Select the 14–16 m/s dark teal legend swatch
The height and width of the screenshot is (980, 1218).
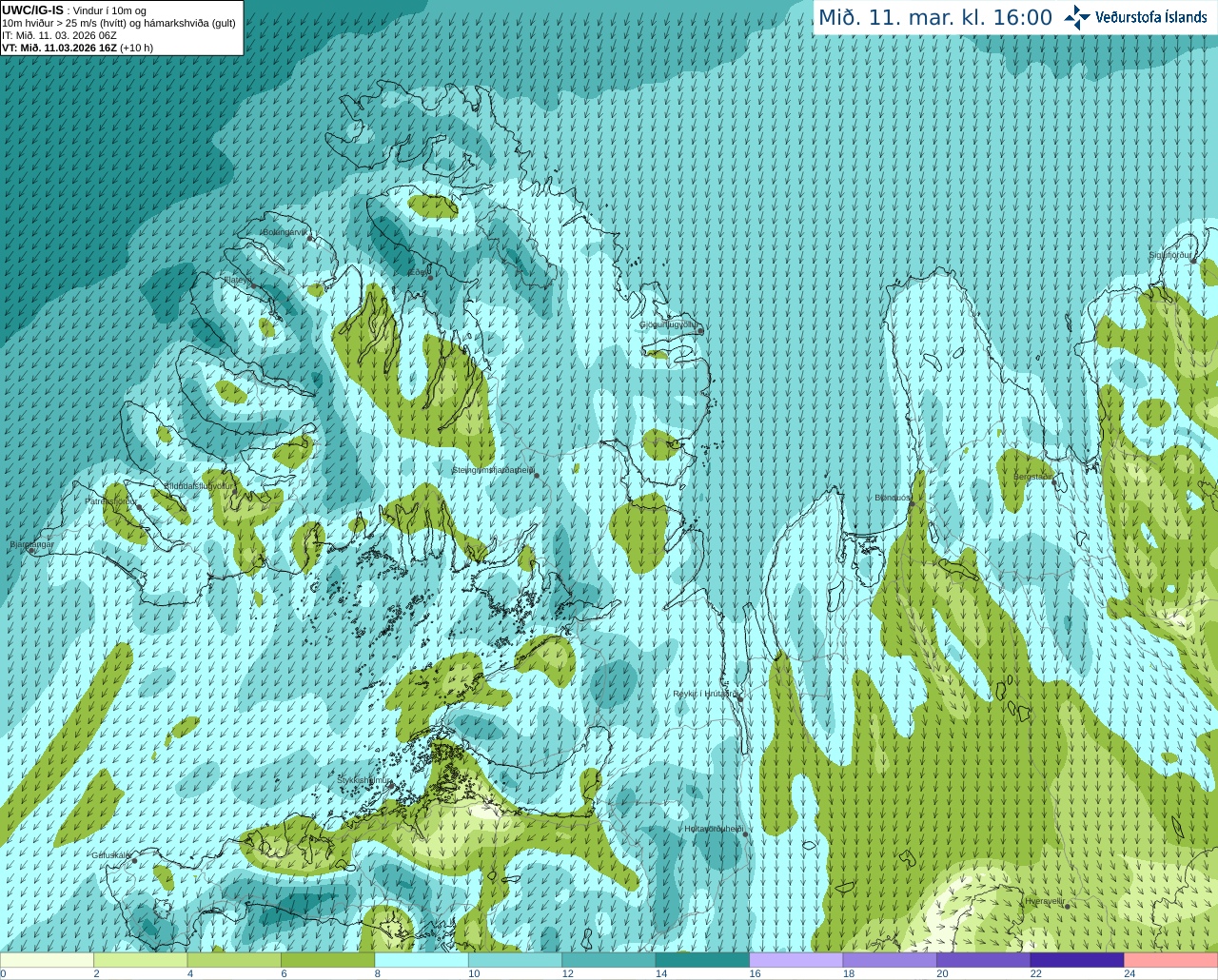(703, 960)
